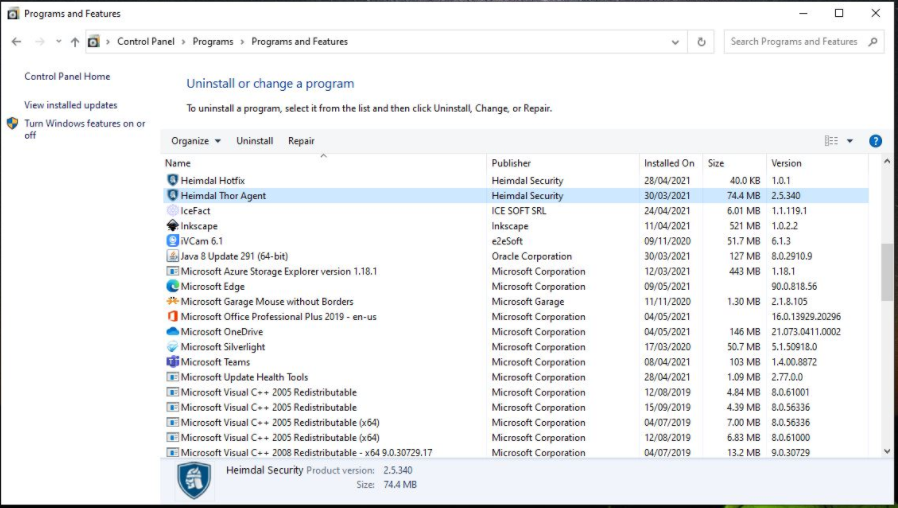Open the view options dropdown arrow

850,141
